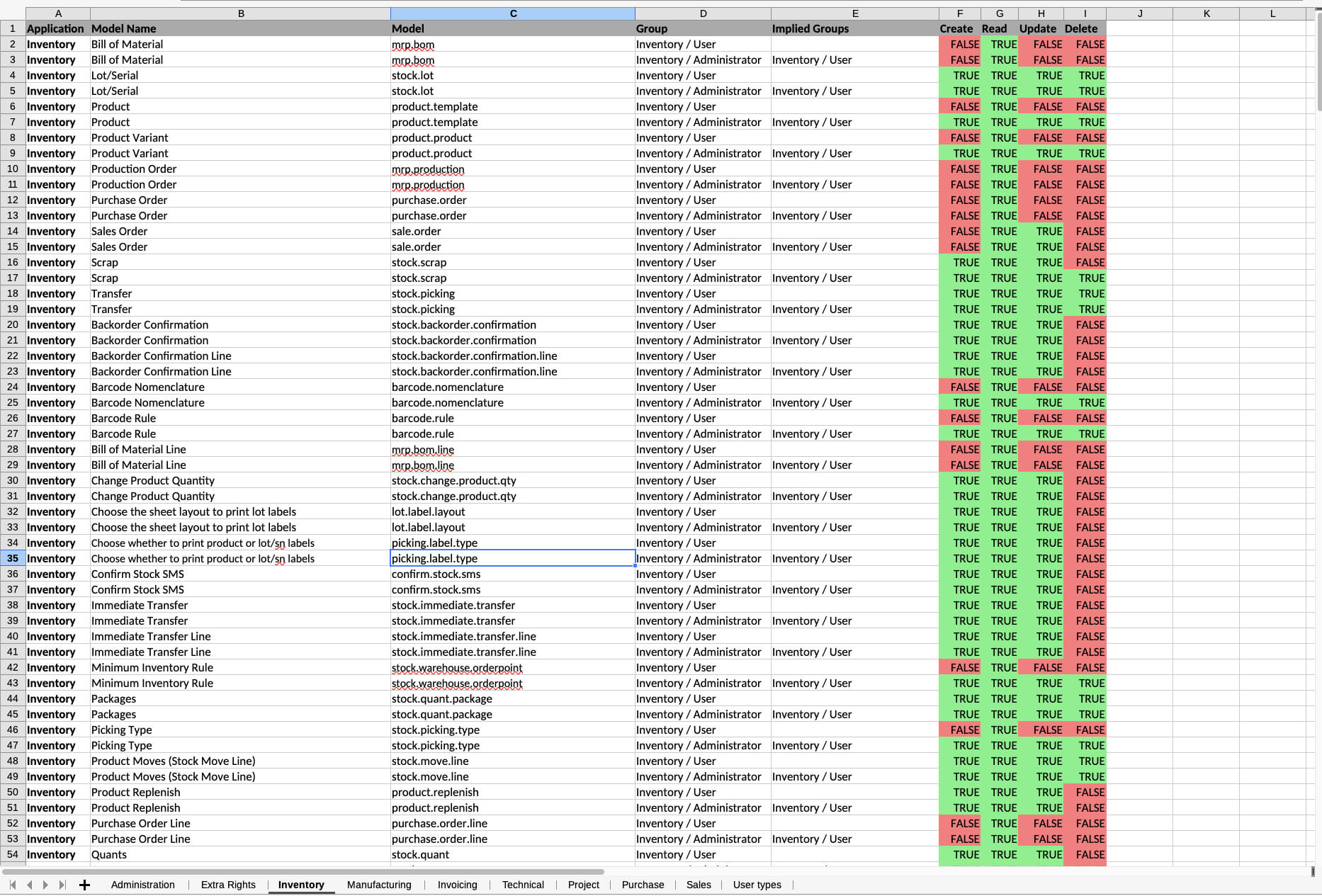Screen dimensions: 1322x896
Task: Click the last-sheet navigation arrow
Action: tap(62, 885)
